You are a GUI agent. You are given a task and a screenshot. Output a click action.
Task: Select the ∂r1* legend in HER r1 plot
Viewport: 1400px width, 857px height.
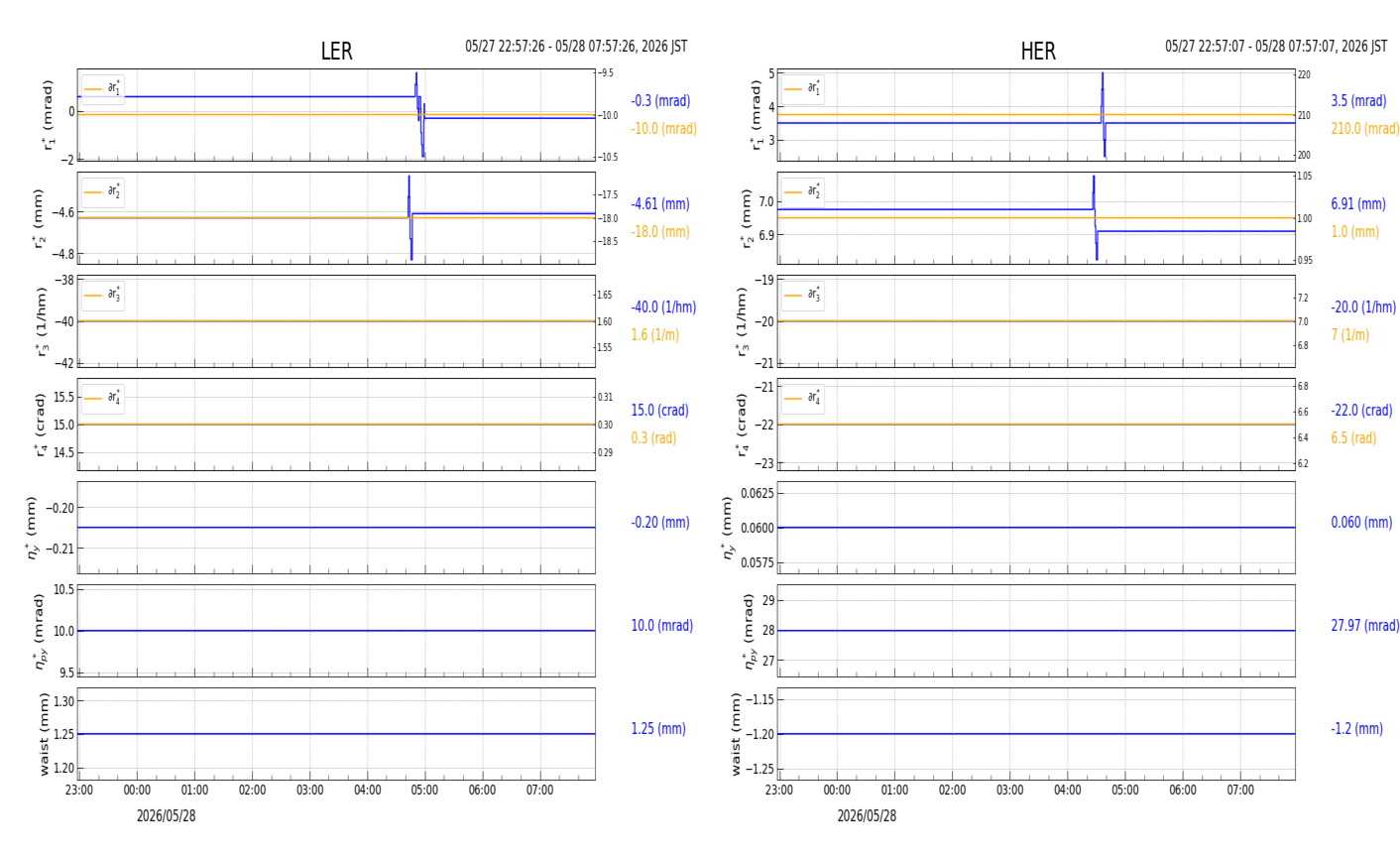click(x=802, y=89)
